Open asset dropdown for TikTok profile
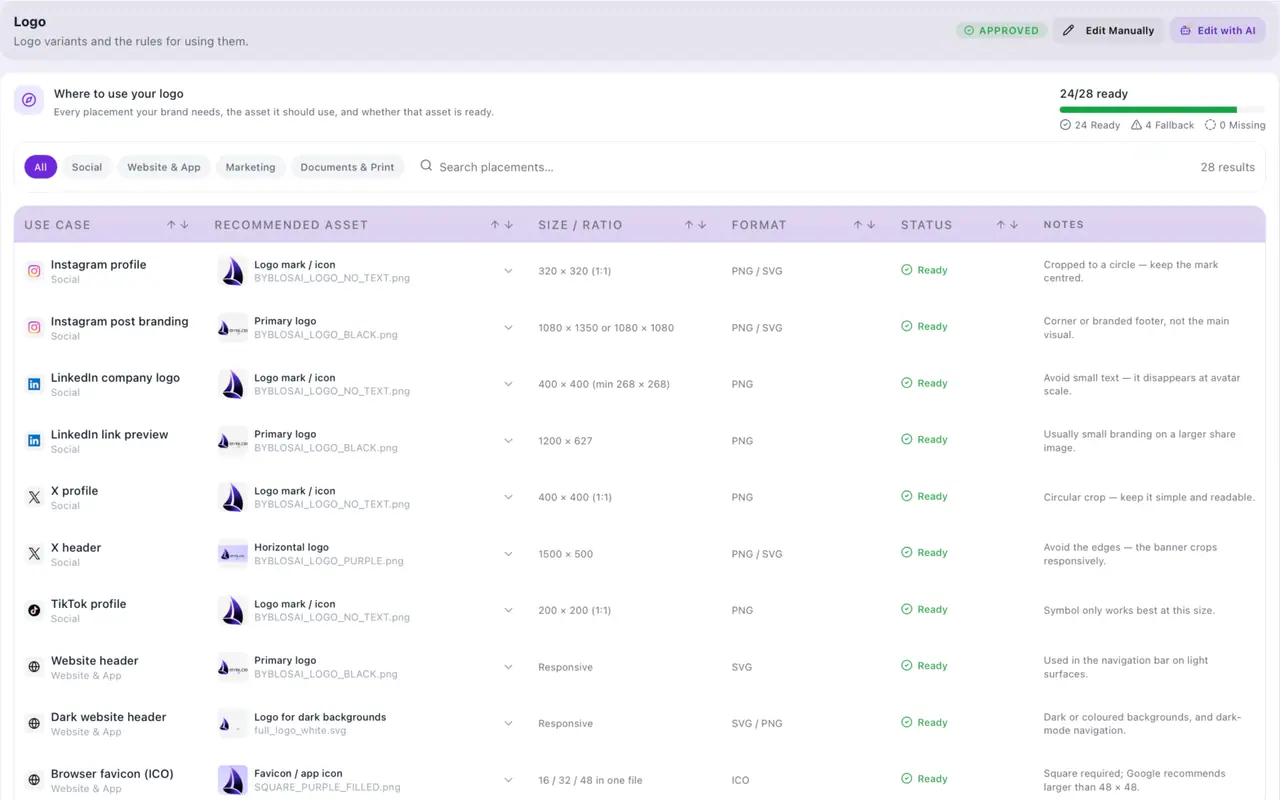The height and width of the screenshot is (800, 1280). pos(508,610)
